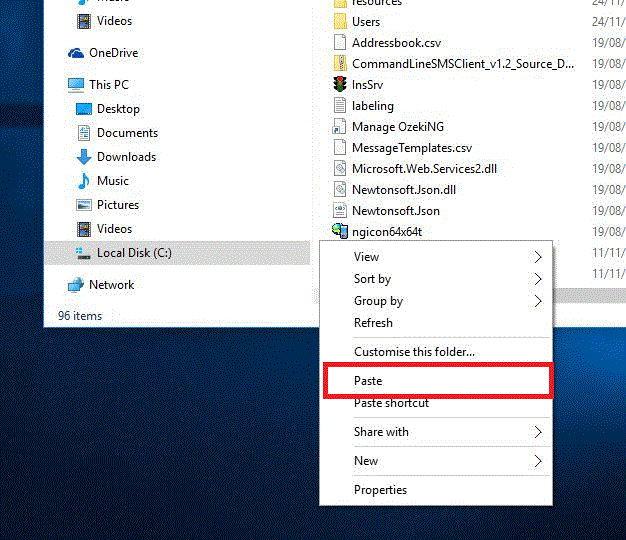Image resolution: width=626 pixels, height=540 pixels.
Task: Click the horizontal scrollbar of file list
Action: (x=589, y=296)
